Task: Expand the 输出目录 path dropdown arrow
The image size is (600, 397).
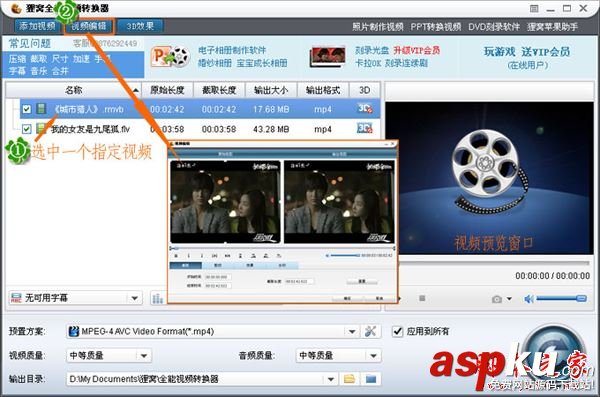Action: pos(331,379)
